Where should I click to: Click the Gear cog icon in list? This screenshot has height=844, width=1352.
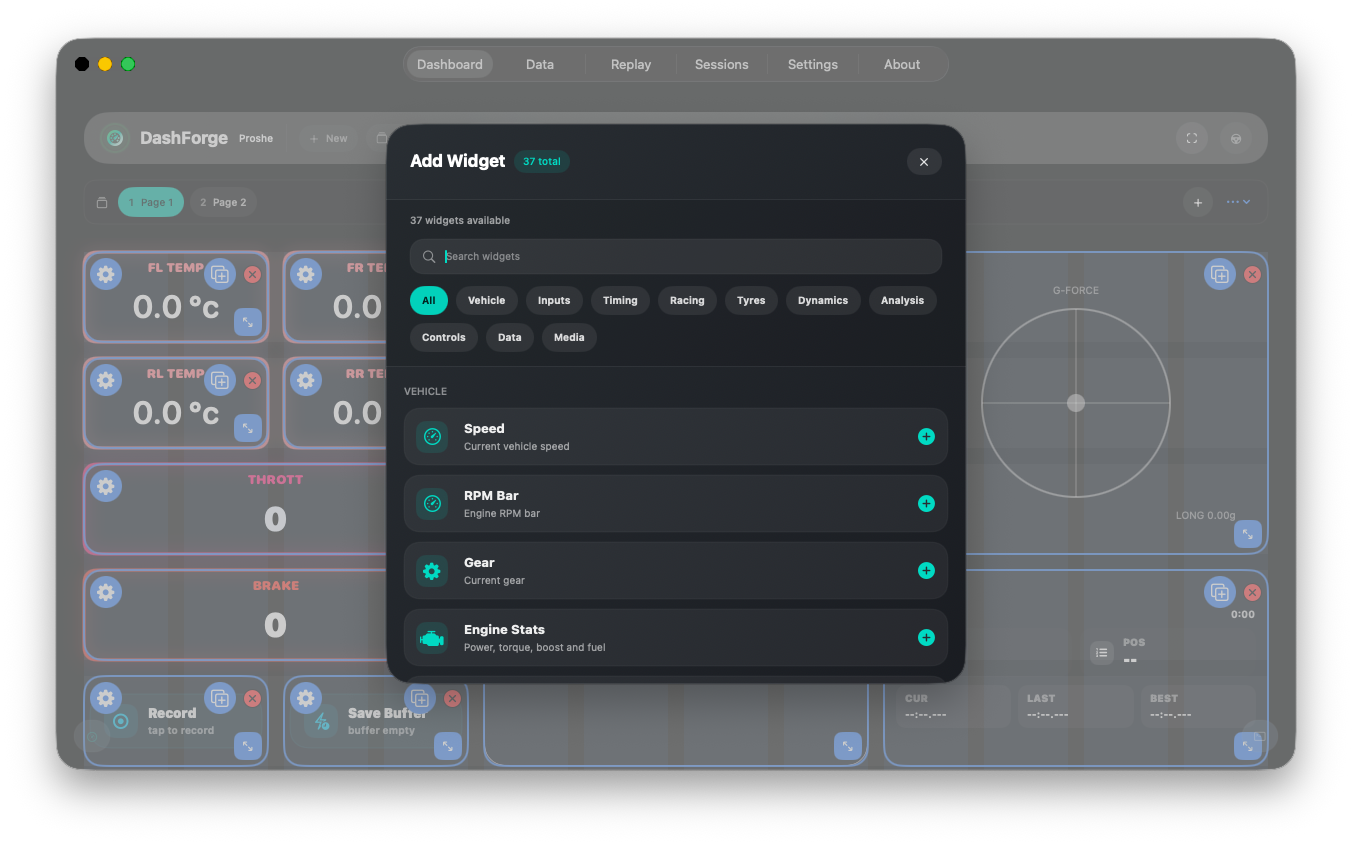(x=432, y=570)
